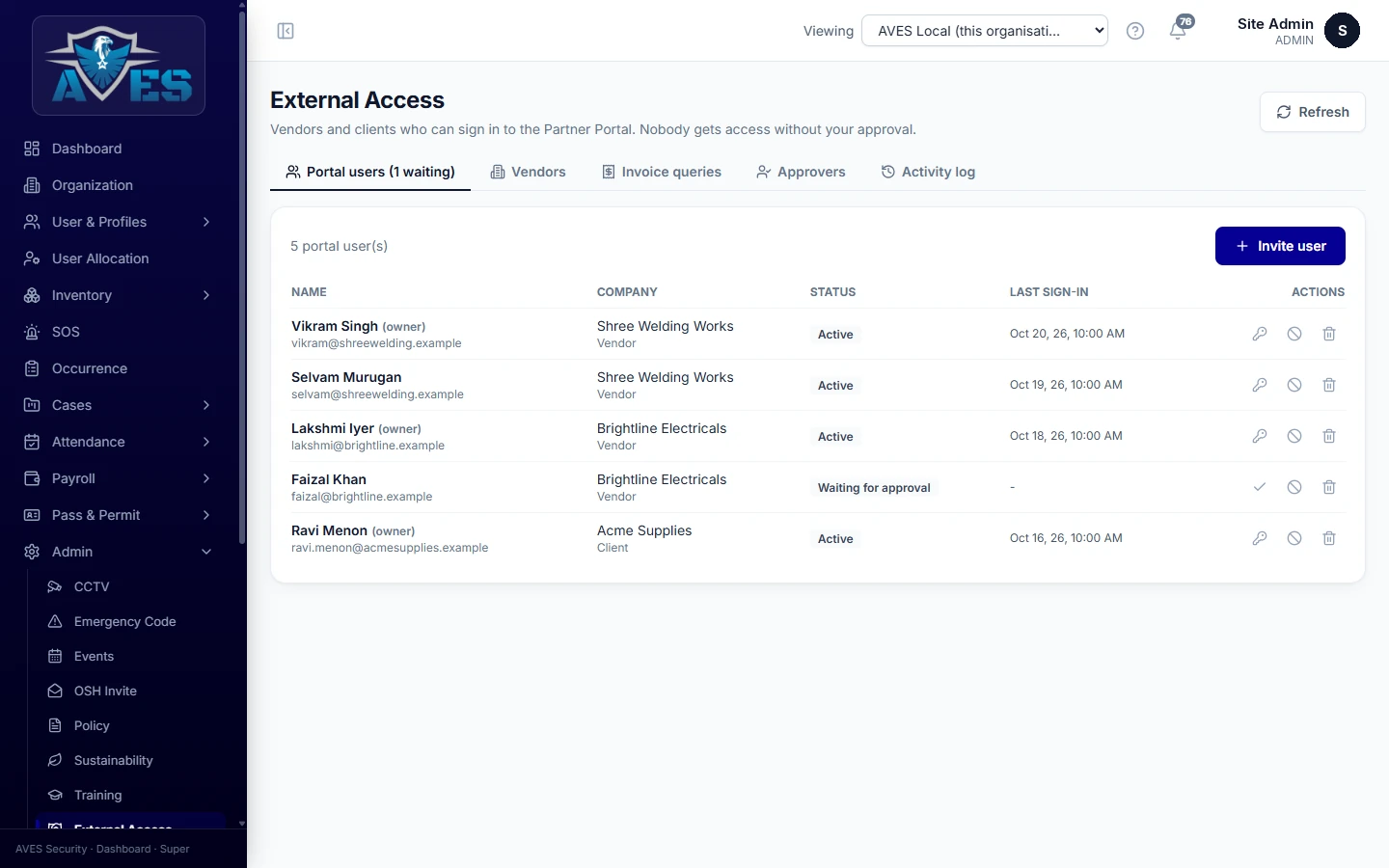Image resolution: width=1389 pixels, height=868 pixels.
Task: Expand the Payroll submenu
Action: (119, 478)
